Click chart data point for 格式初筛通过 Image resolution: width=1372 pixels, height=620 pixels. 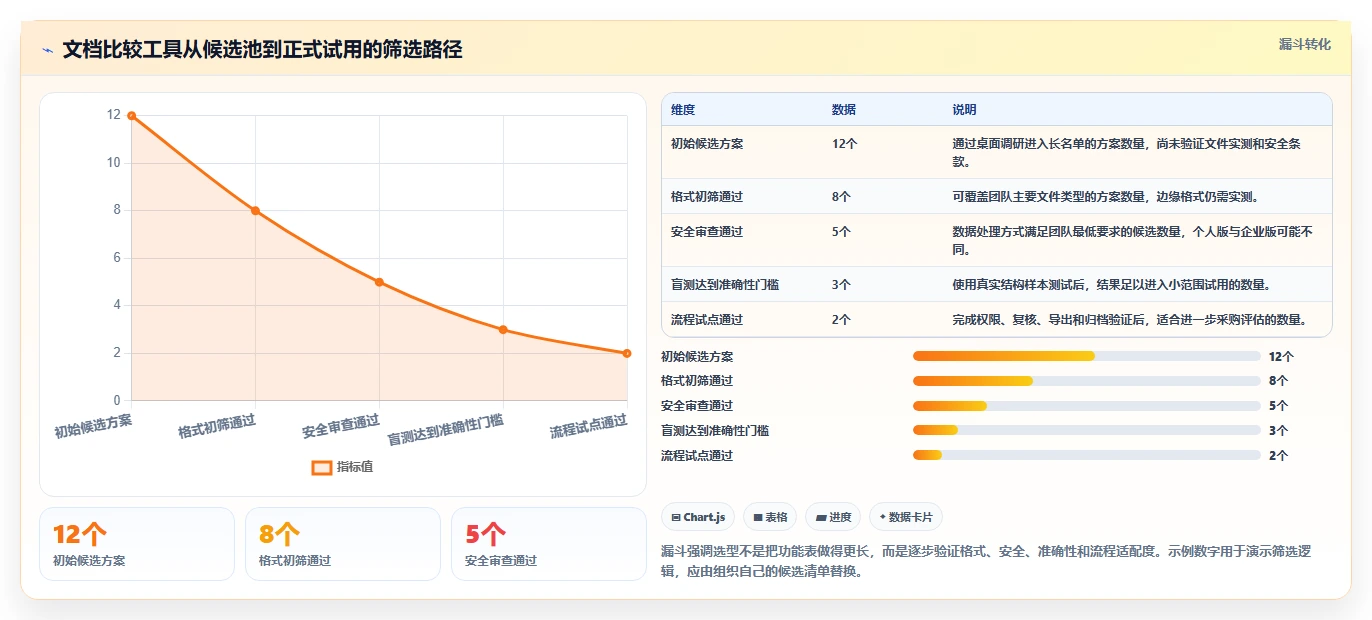coord(255,210)
